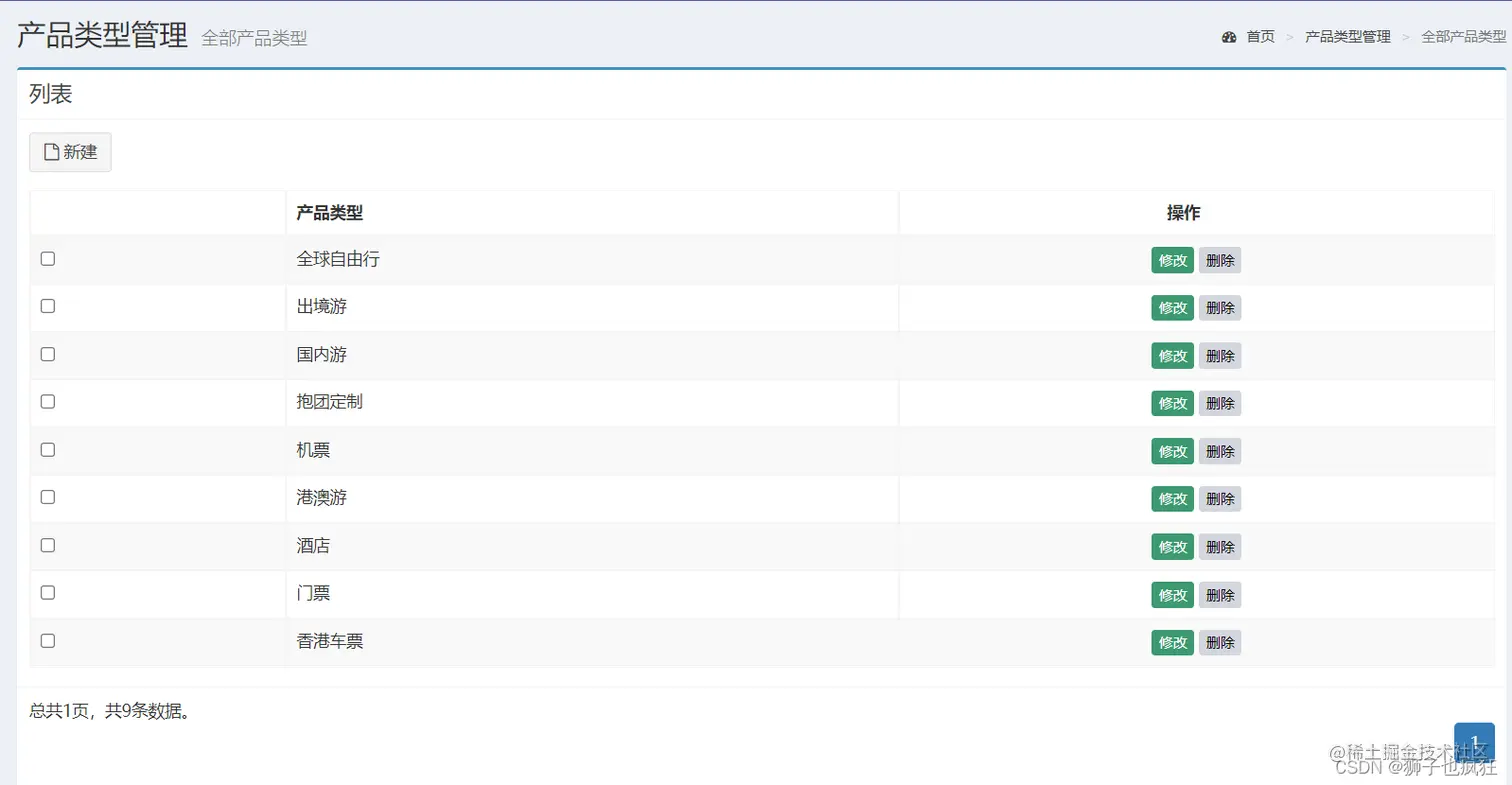Check the box for 机票
The height and width of the screenshot is (785, 1512).
pyautogui.click(x=48, y=450)
